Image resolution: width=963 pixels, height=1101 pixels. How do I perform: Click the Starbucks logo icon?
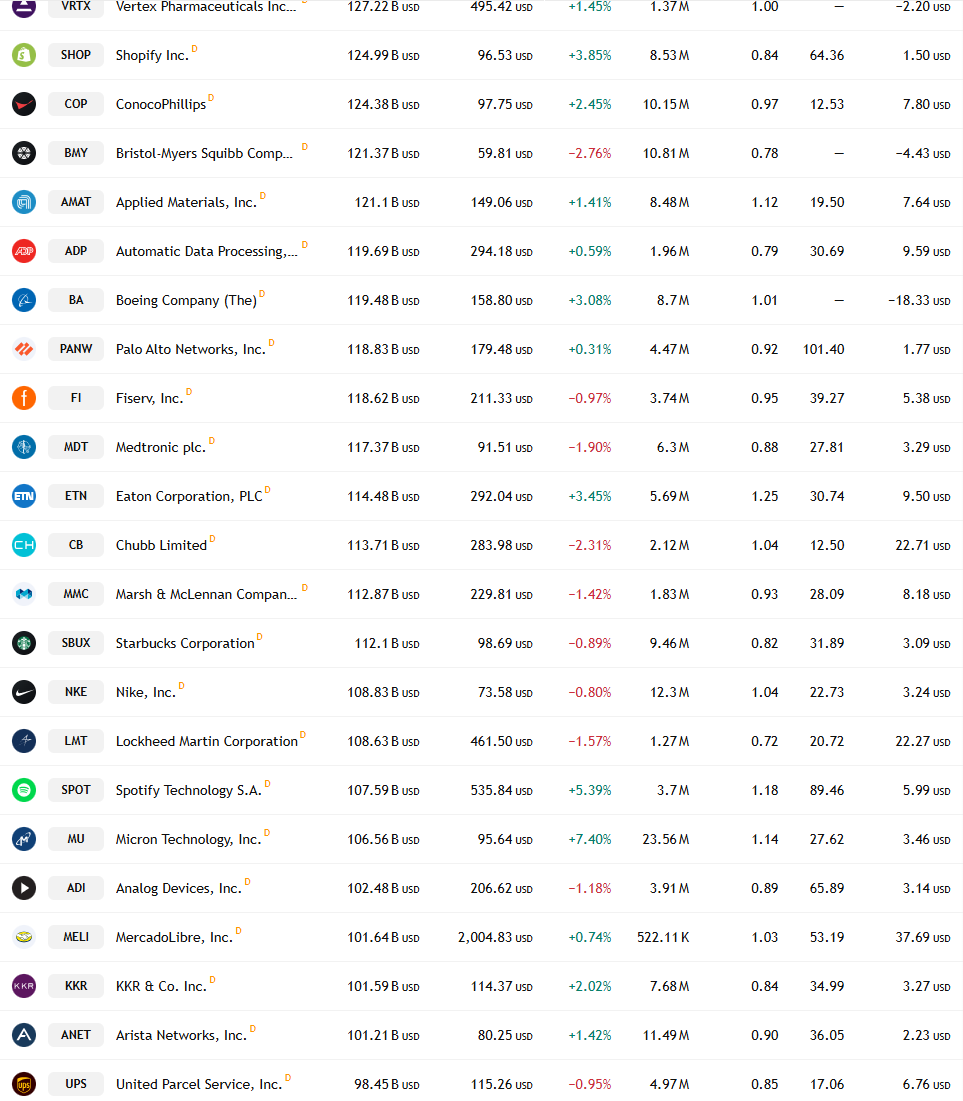pos(24,642)
